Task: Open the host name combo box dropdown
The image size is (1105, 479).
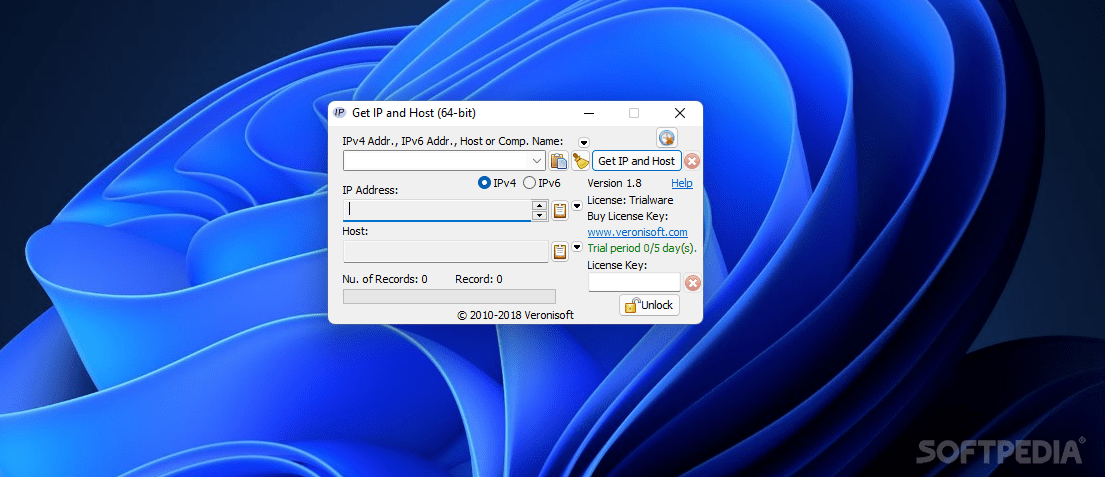Action: click(x=537, y=161)
